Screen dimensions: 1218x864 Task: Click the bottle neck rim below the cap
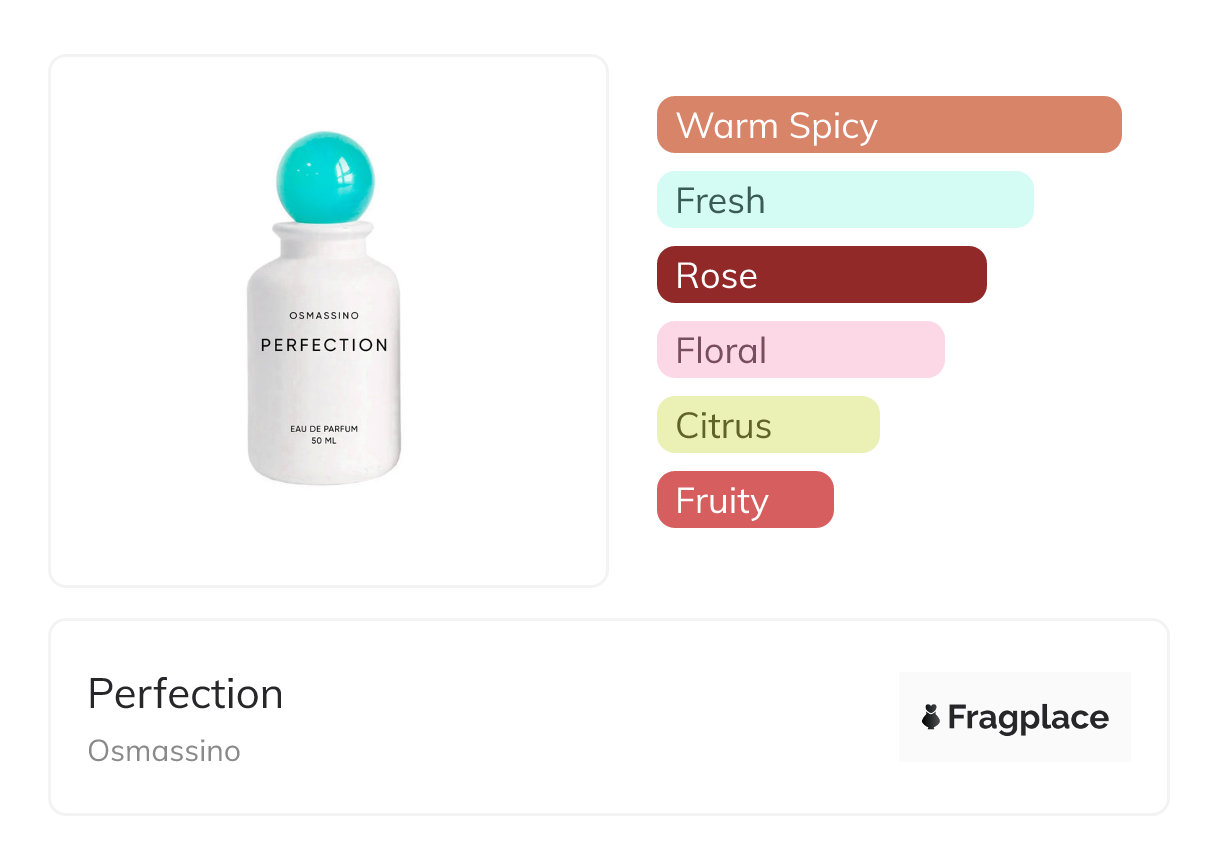[x=323, y=231]
